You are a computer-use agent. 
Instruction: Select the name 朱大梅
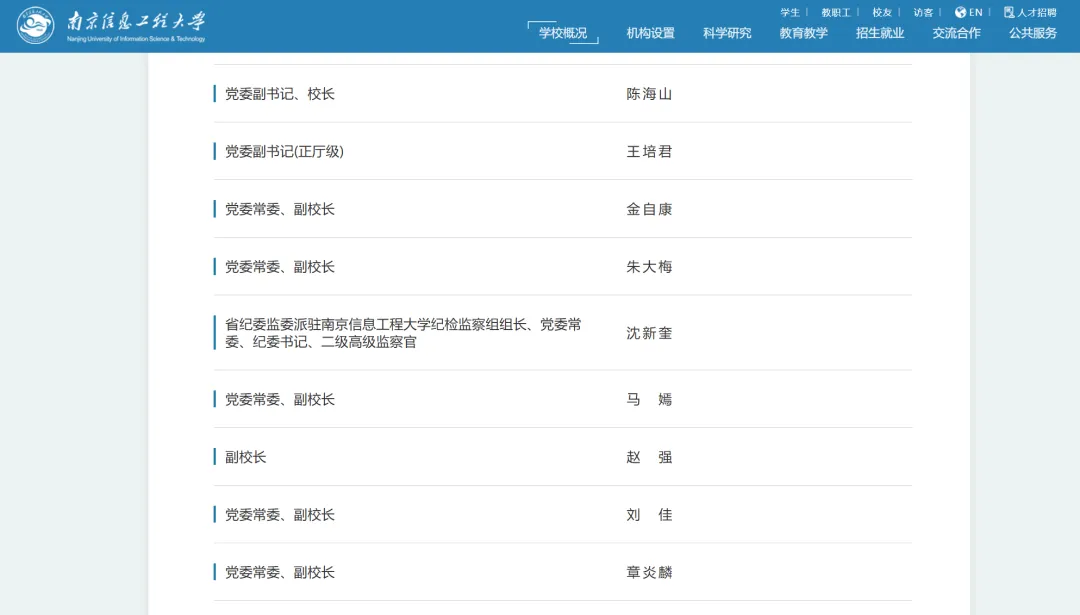point(649,267)
